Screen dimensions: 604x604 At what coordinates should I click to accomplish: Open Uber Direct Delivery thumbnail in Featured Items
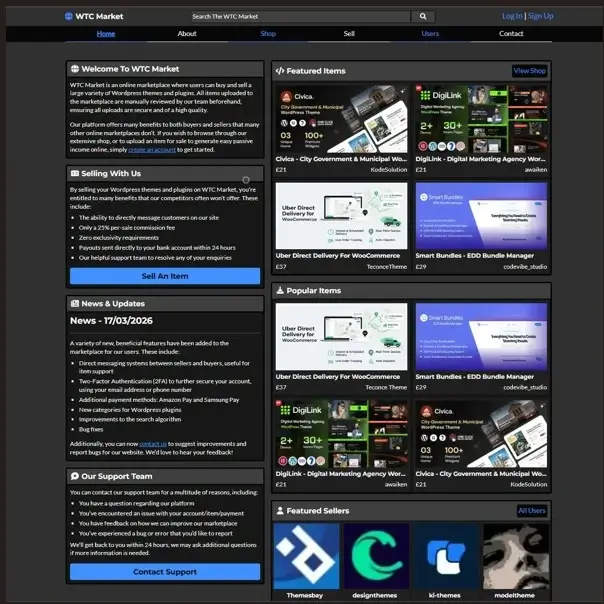[341, 216]
